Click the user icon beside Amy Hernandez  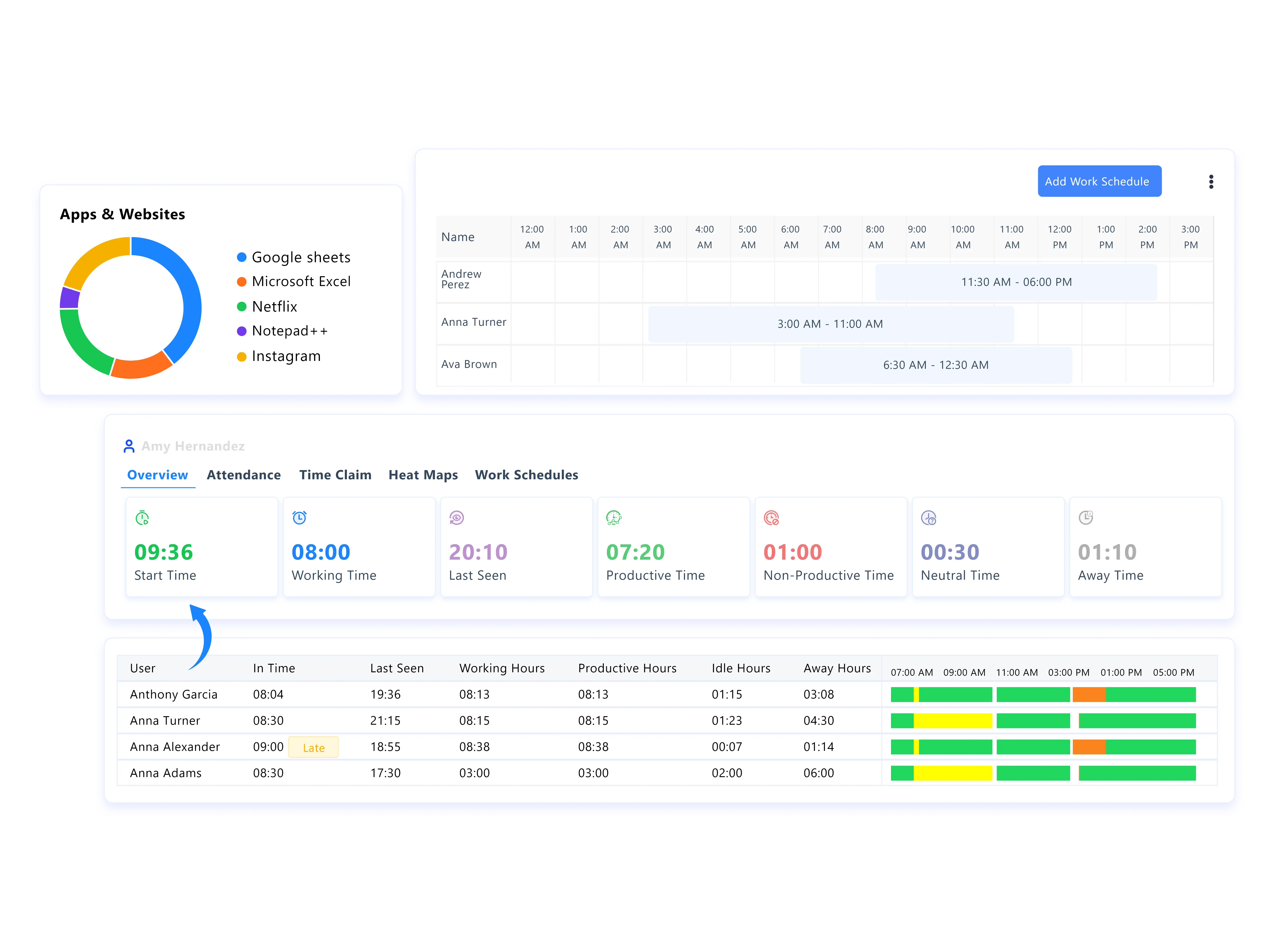(x=129, y=446)
